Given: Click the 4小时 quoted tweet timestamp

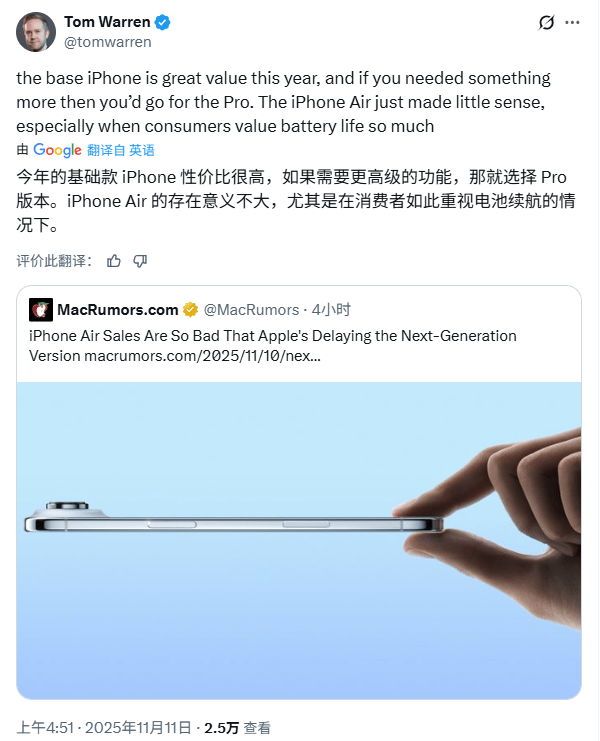Looking at the screenshot, I should coord(331,310).
